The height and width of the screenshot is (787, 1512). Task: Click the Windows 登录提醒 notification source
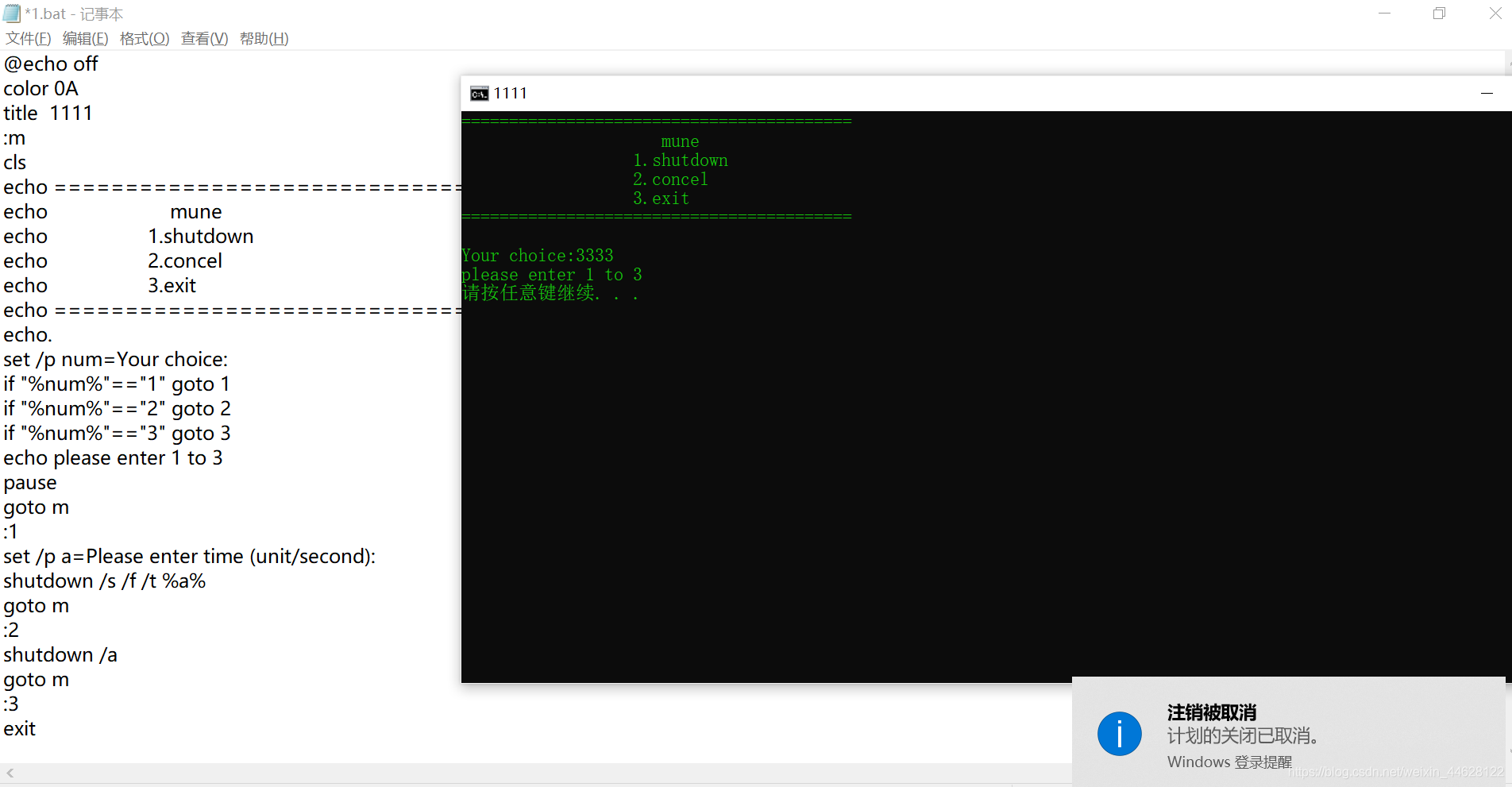point(1229,762)
